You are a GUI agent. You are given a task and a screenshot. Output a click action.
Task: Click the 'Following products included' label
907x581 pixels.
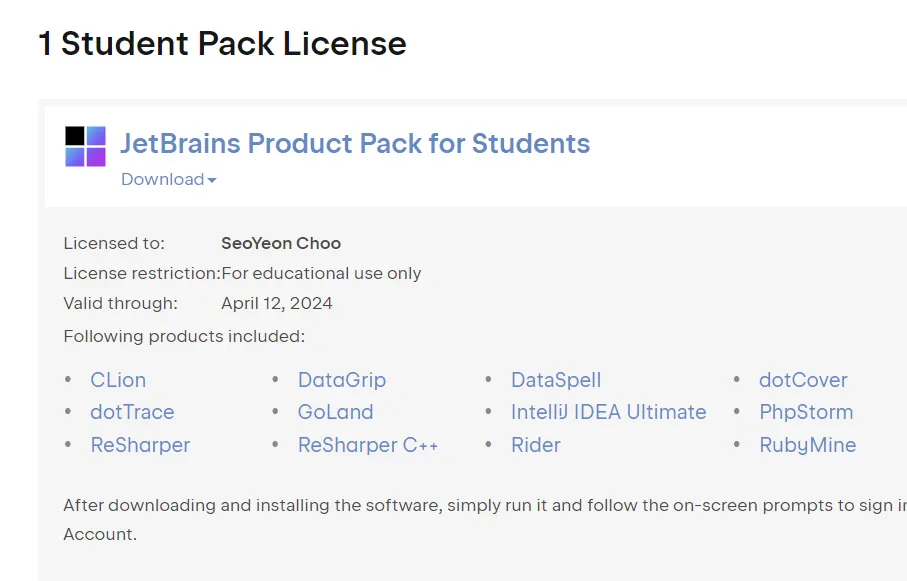(x=184, y=336)
